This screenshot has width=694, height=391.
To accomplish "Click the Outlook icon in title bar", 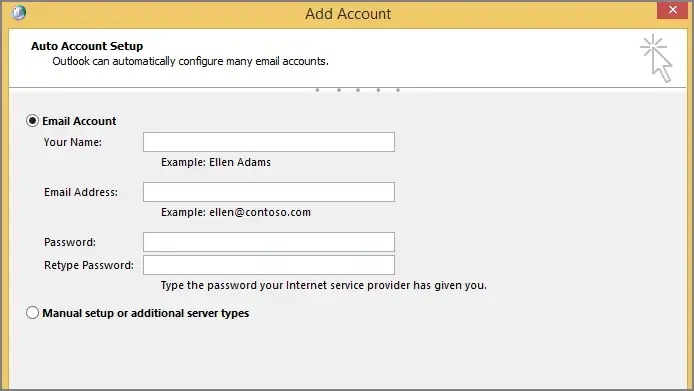I will click(19, 12).
